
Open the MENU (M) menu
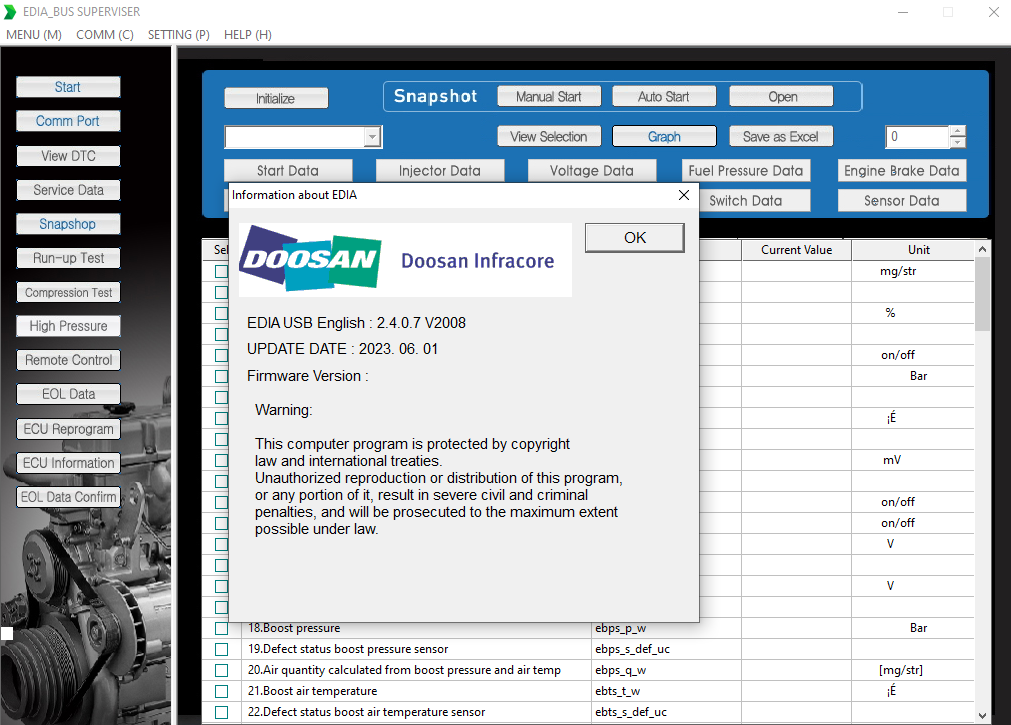click(34, 35)
